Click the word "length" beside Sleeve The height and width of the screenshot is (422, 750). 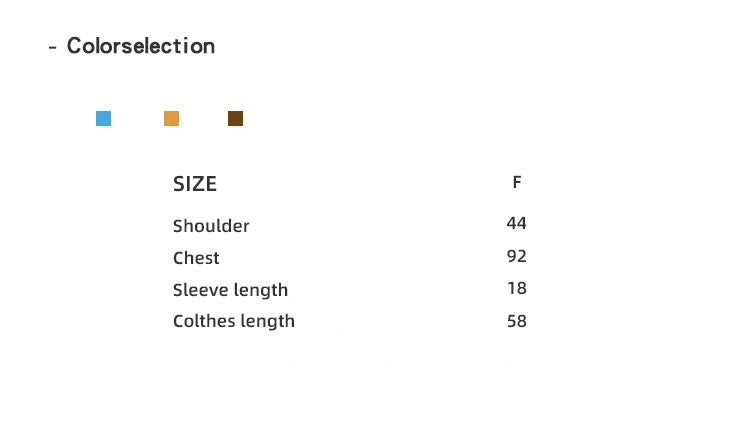coord(260,290)
